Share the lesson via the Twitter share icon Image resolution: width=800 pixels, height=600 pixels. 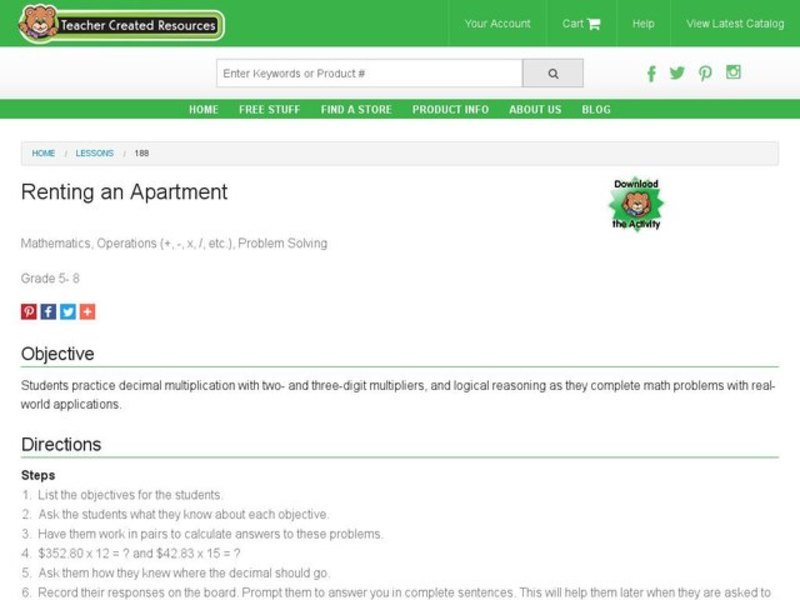(x=67, y=311)
